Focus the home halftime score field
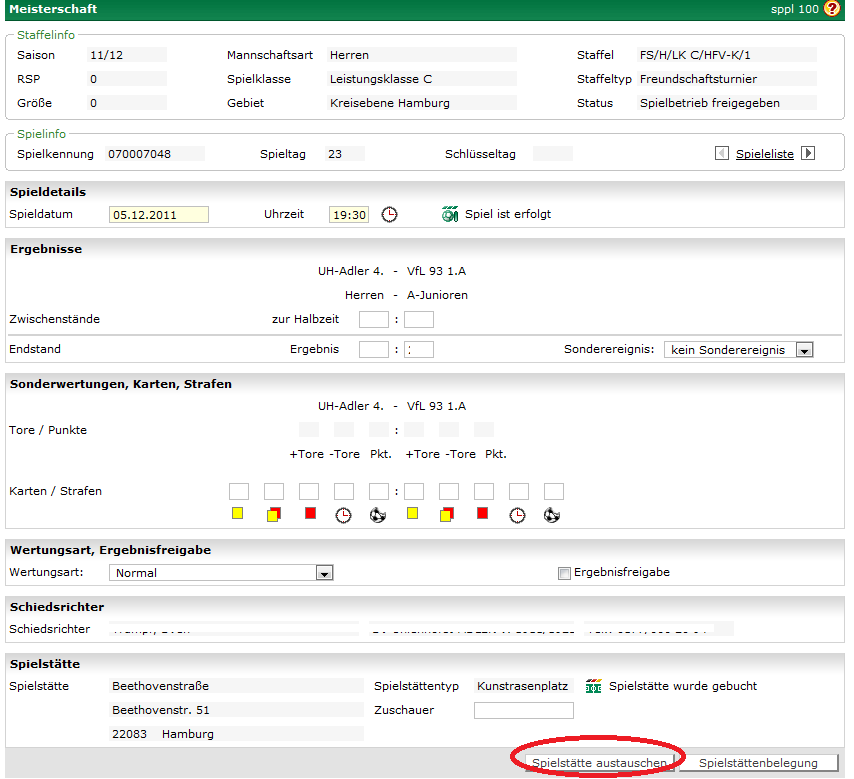The height and width of the screenshot is (779, 854). click(374, 319)
